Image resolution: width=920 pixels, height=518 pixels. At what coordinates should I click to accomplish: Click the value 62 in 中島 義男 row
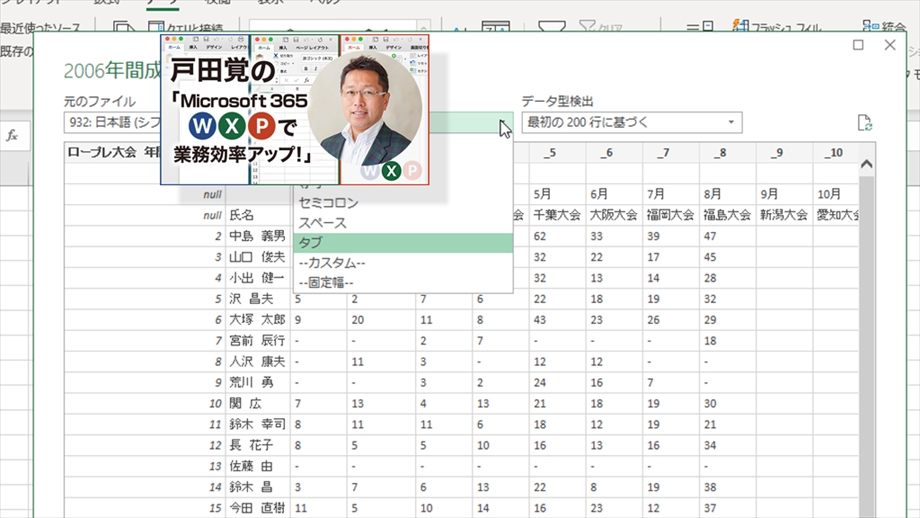tap(540, 236)
